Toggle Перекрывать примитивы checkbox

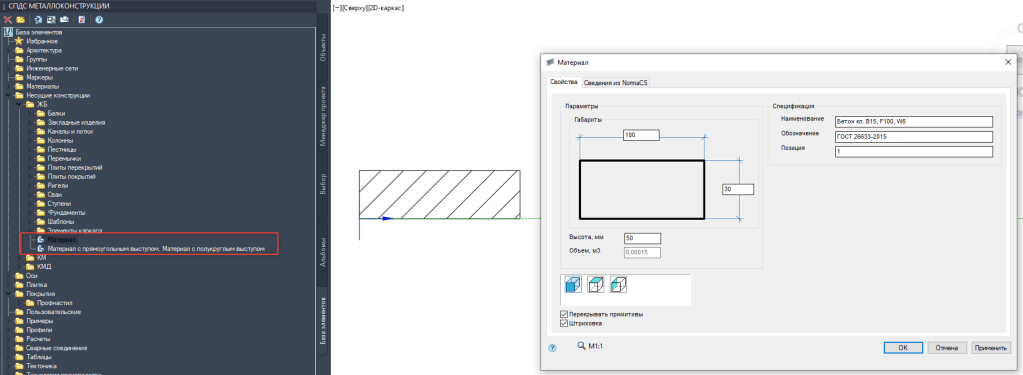tap(564, 314)
